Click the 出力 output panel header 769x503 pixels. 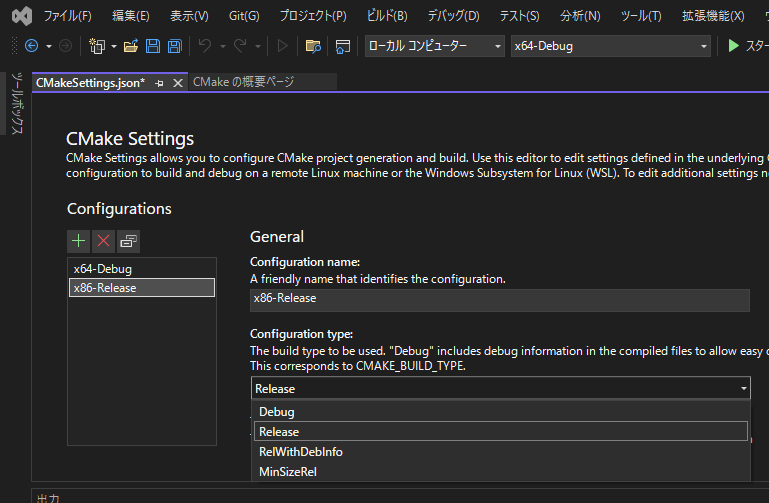48,498
